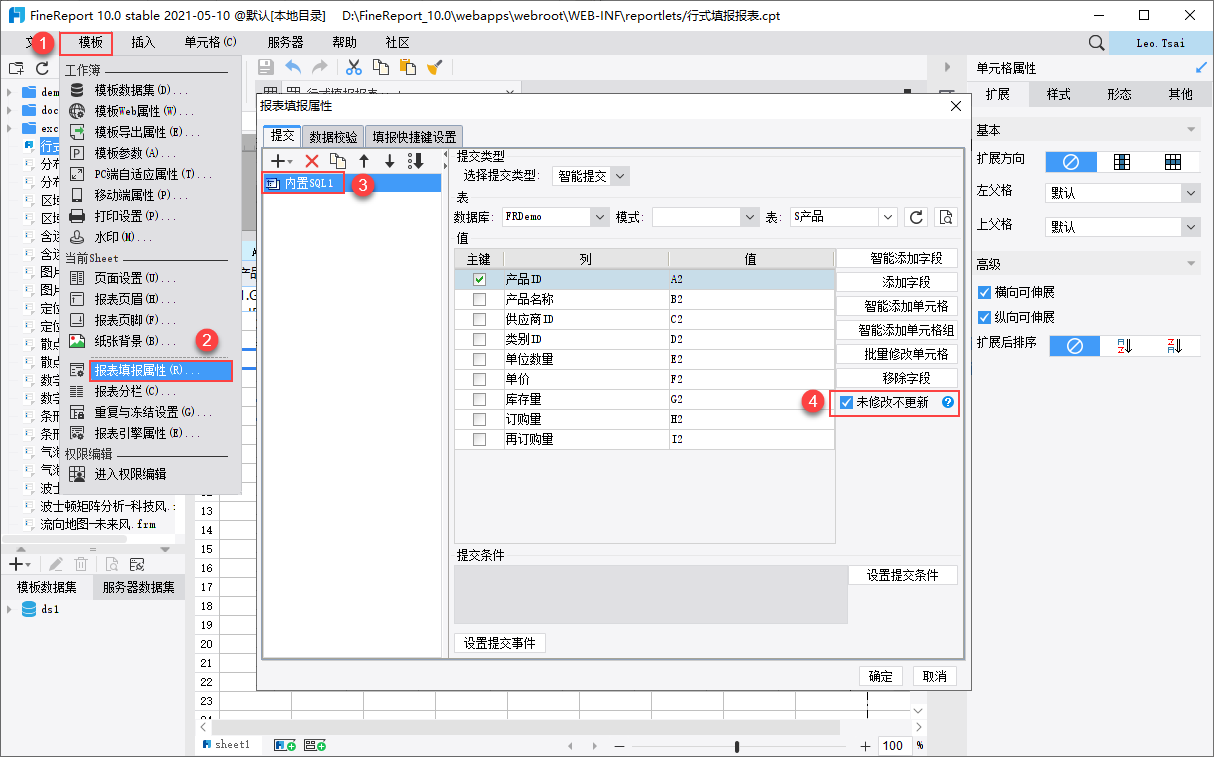Expand the 左父格 dropdown
The width and height of the screenshot is (1214, 757).
[x=1189, y=193]
